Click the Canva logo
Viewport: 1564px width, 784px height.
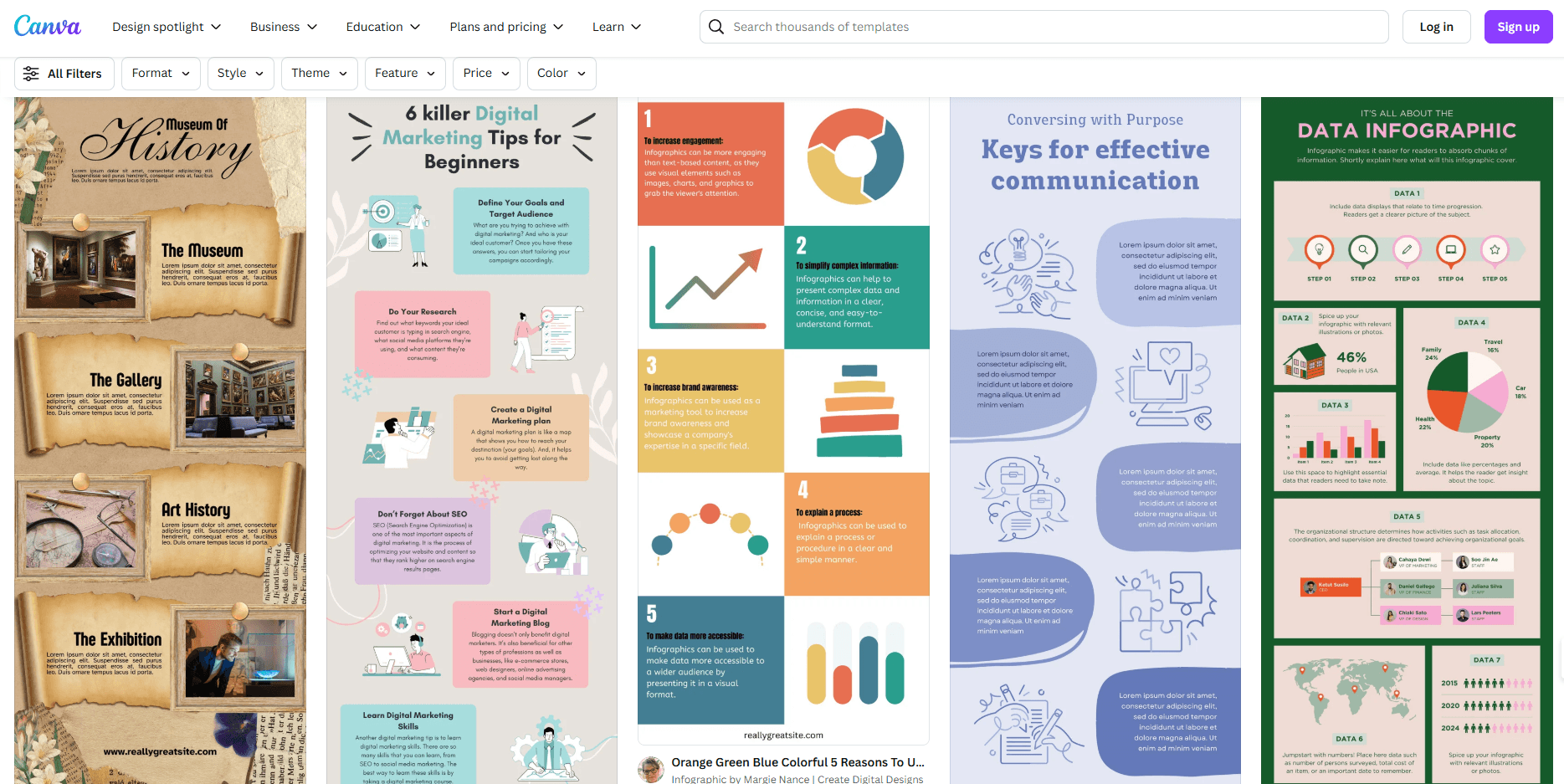point(48,27)
